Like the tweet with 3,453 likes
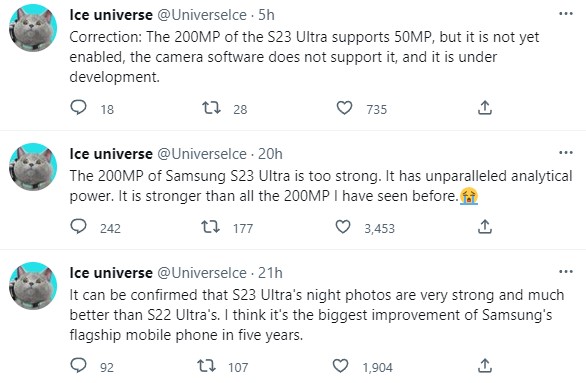The image size is (586, 383). pyautogui.click(x=343, y=226)
